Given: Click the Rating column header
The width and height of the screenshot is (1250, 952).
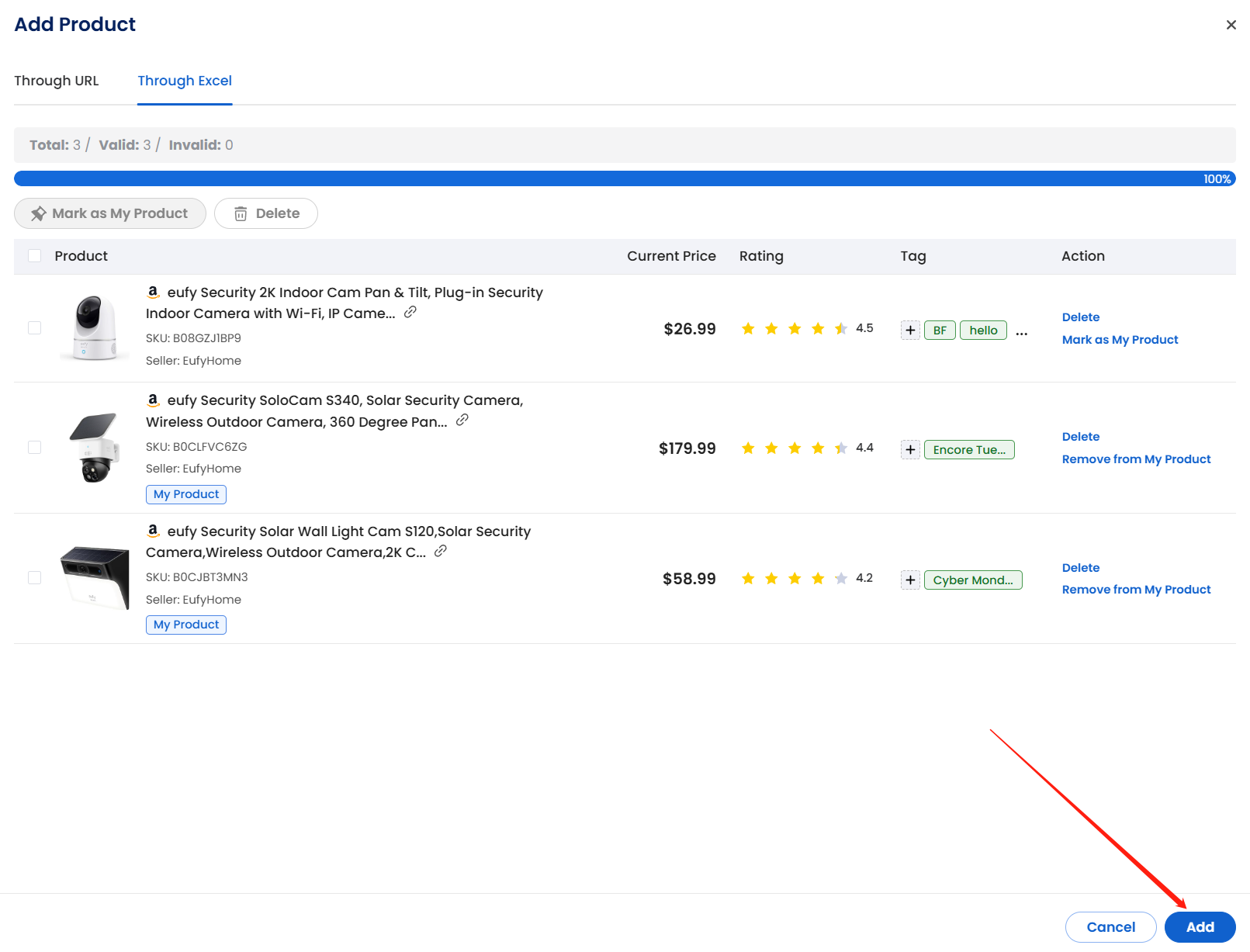Looking at the screenshot, I should tap(761, 256).
